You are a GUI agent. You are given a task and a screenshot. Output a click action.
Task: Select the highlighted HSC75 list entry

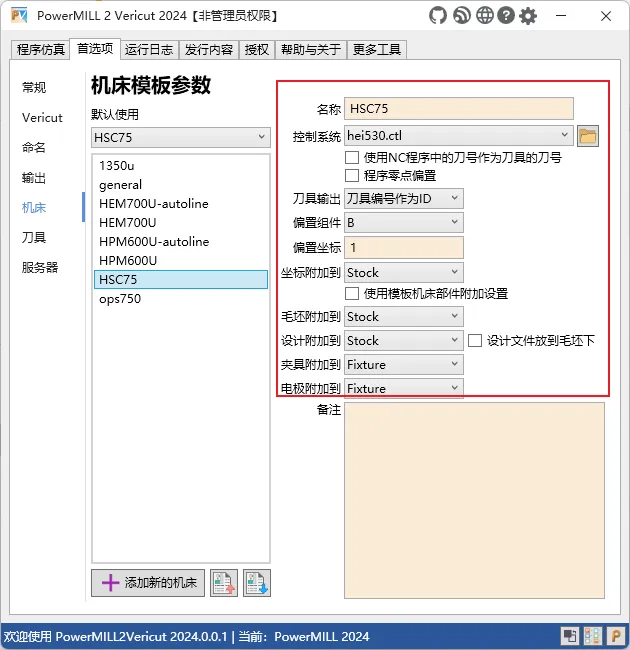point(181,279)
